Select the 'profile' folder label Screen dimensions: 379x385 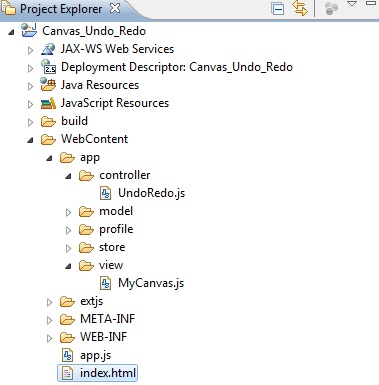pos(116,229)
